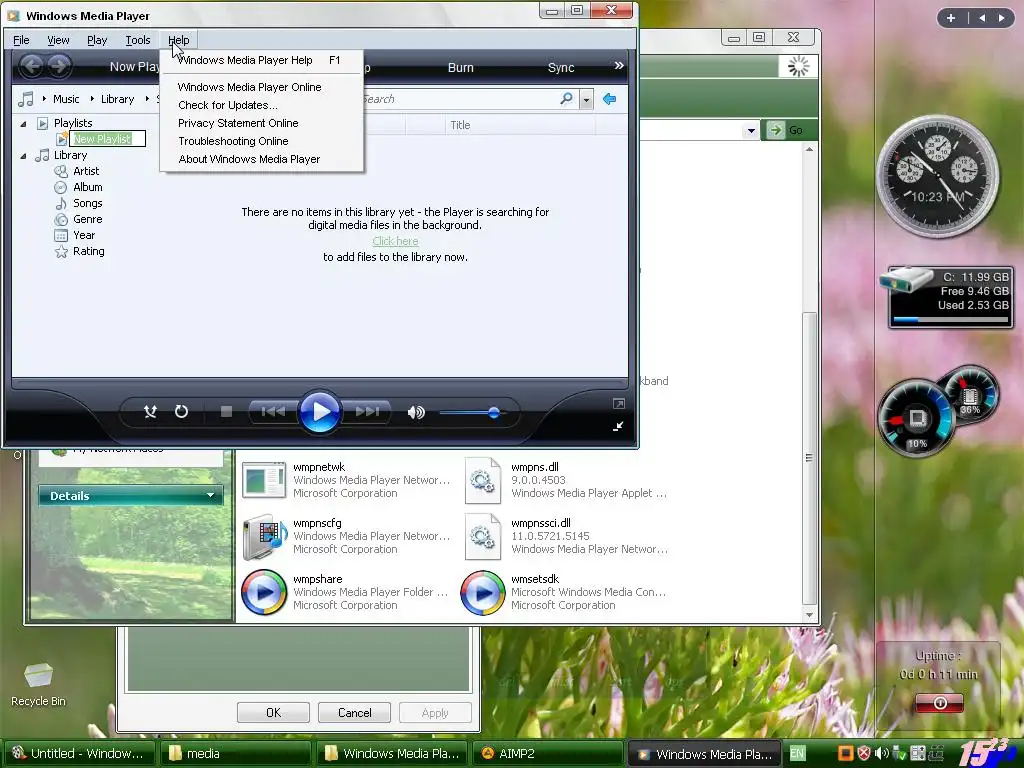
Task: Open address dropdown in explorer window
Action: coord(751,131)
